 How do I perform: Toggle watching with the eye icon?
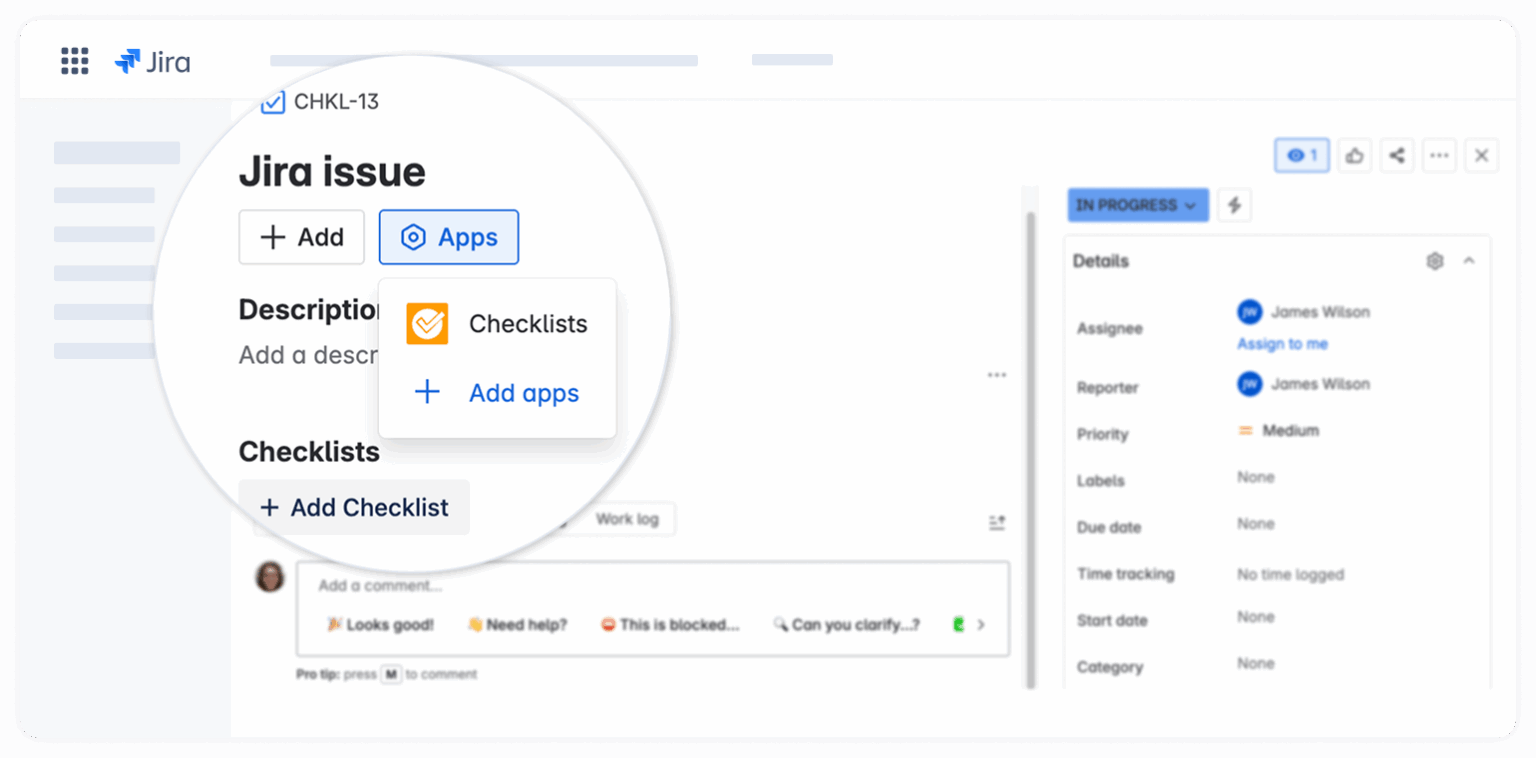click(1300, 155)
